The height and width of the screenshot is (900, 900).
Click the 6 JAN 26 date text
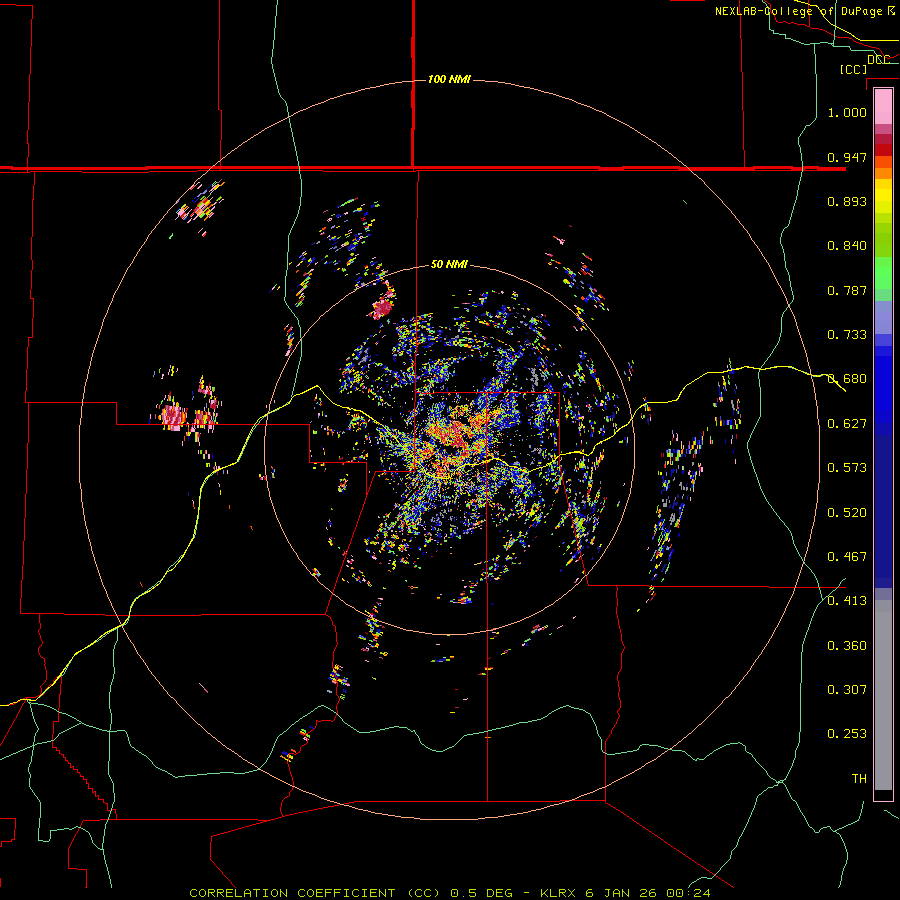click(x=622, y=893)
